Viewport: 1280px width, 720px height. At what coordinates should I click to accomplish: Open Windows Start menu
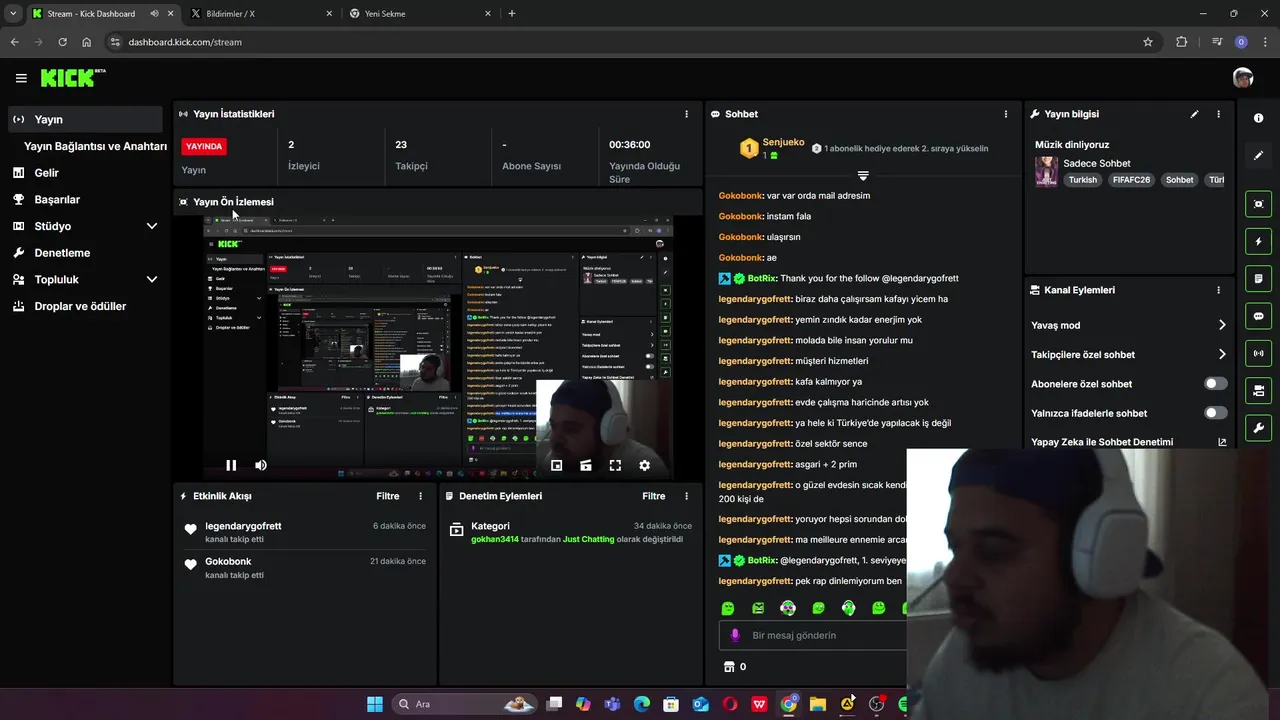375,704
